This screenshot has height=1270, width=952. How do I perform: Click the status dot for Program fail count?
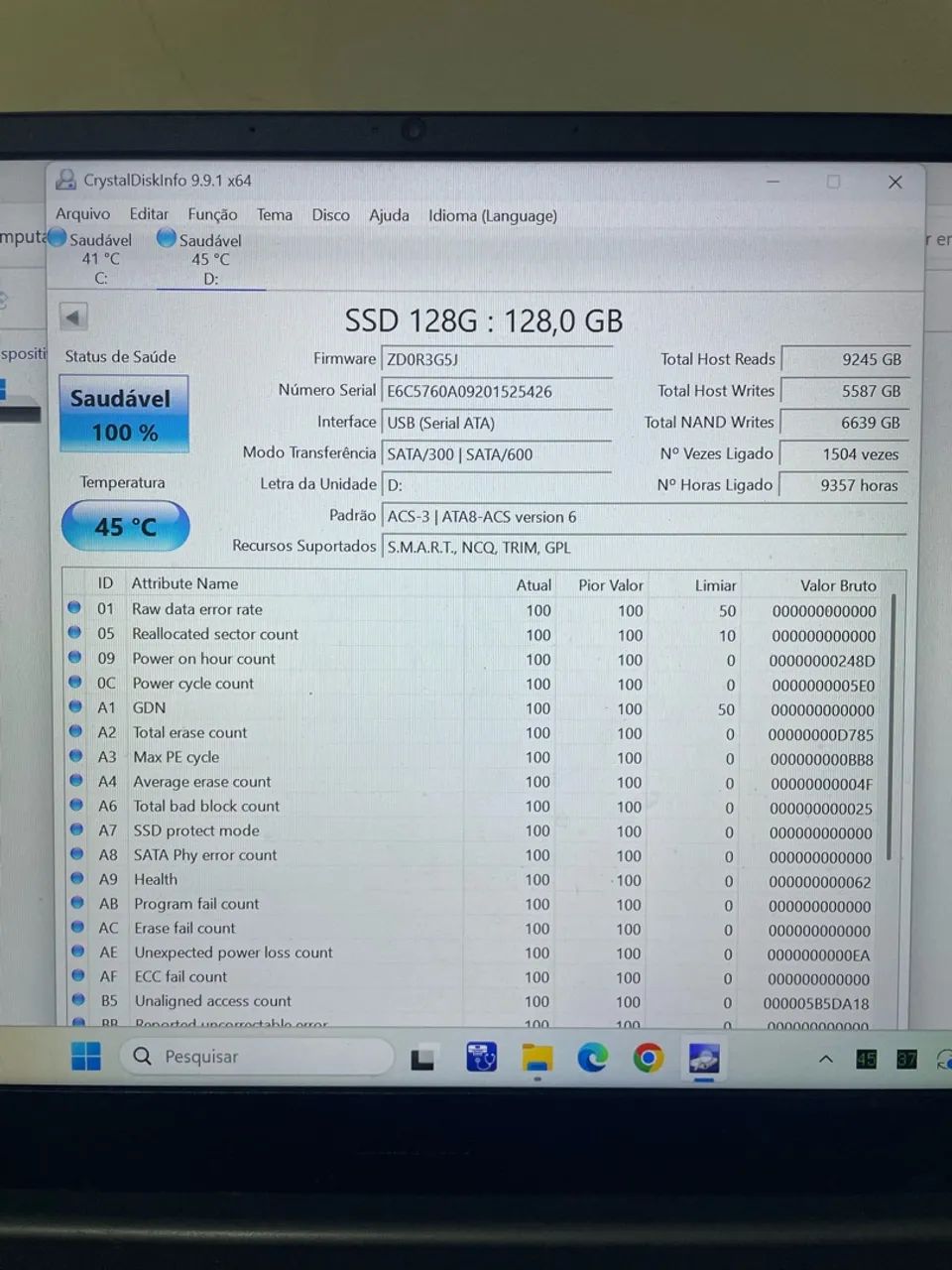(x=77, y=903)
